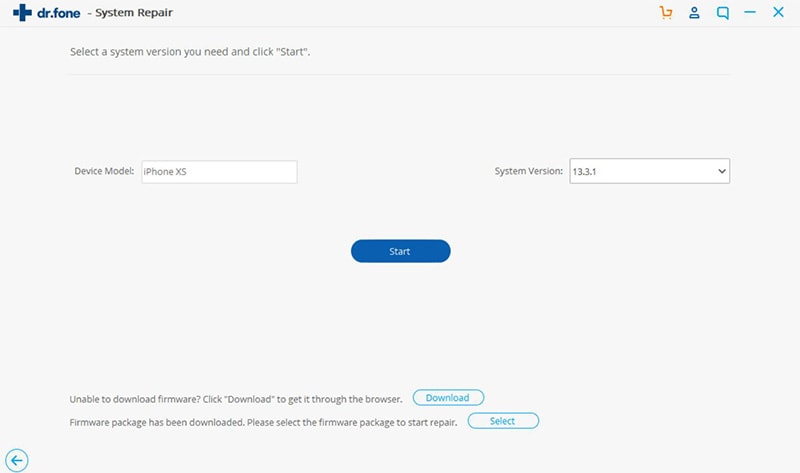Open the System Version 13.3.1 dropdown
800x473 pixels.
(x=649, y=171)
